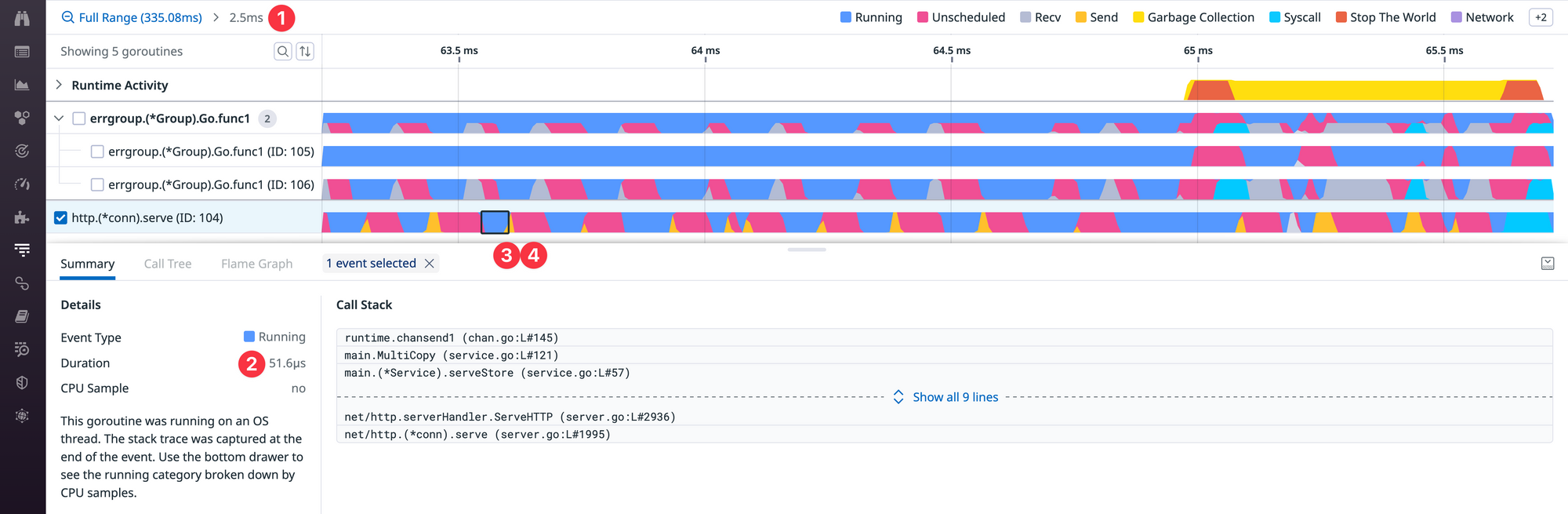The image size is (1568, 514).
Task: Switch to the Call Tree tab
Action: (168, 264)
